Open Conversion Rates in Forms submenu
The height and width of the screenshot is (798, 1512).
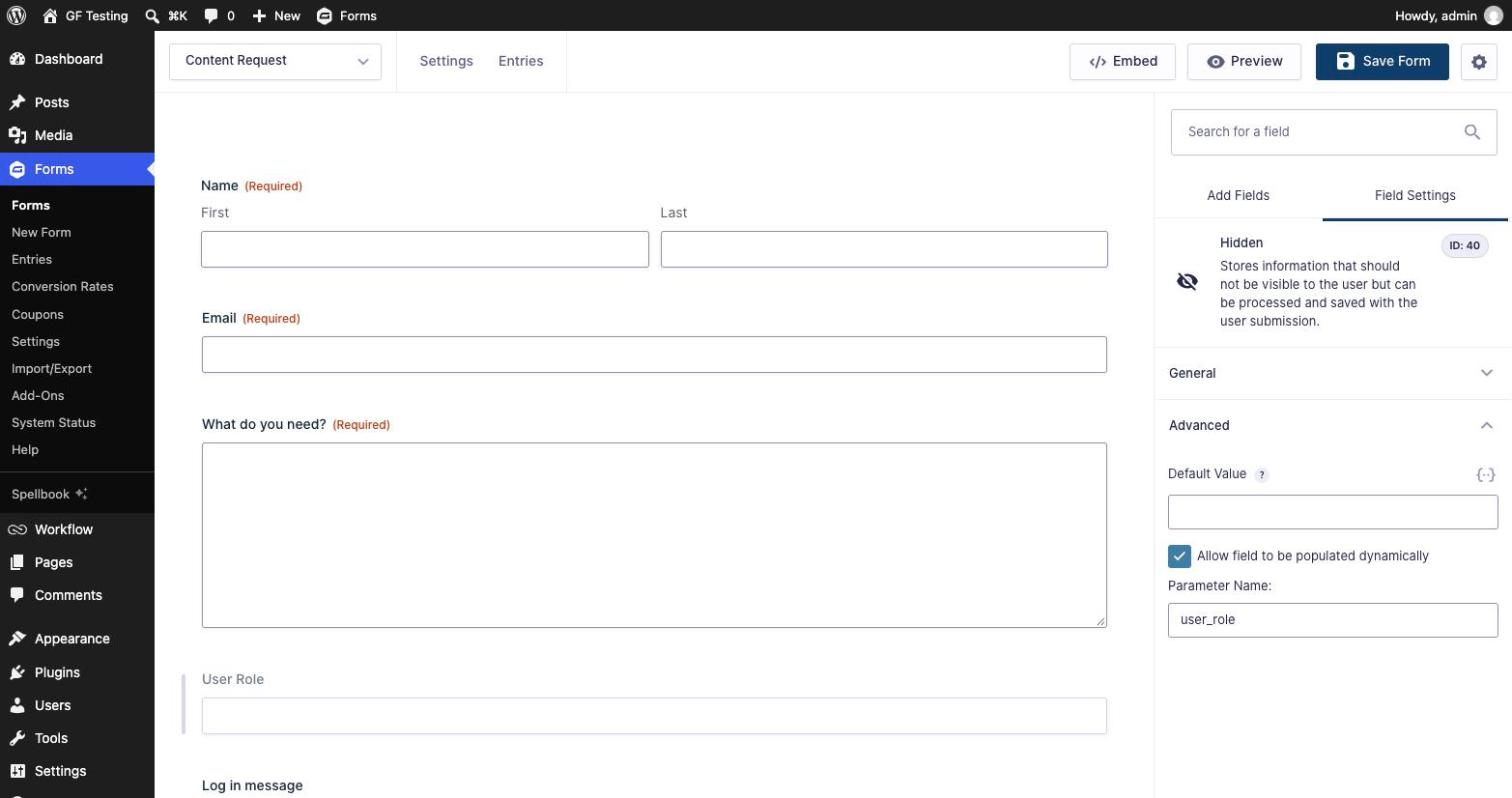pos(63,287)
